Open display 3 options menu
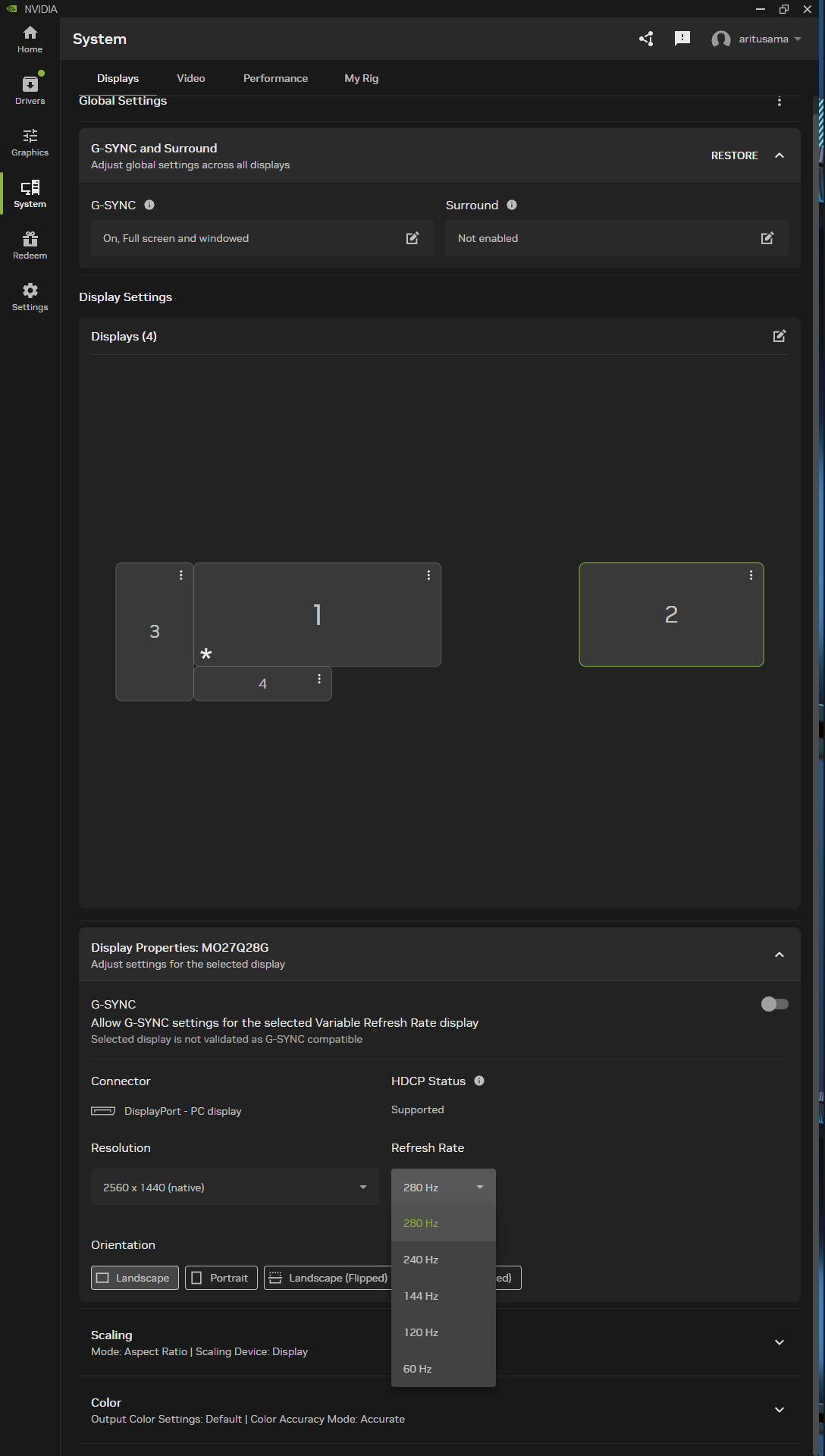 coord(181,575)
